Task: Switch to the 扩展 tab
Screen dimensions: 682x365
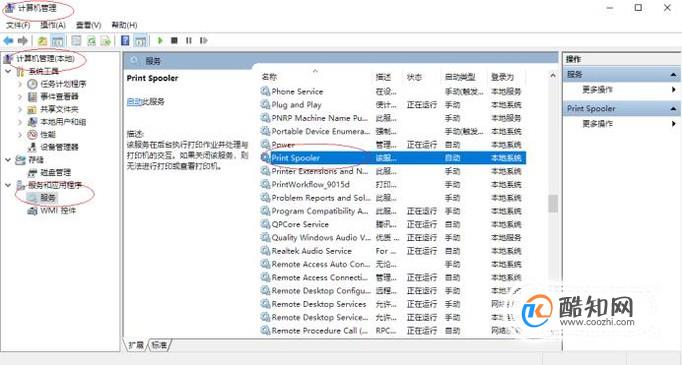Action: (136, 345)
